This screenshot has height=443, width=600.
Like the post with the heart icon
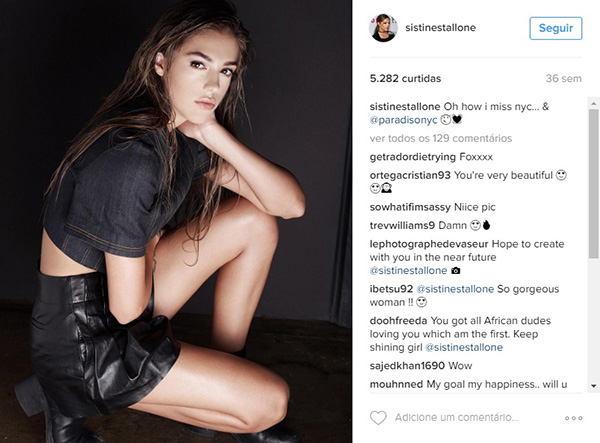(378, 417)
